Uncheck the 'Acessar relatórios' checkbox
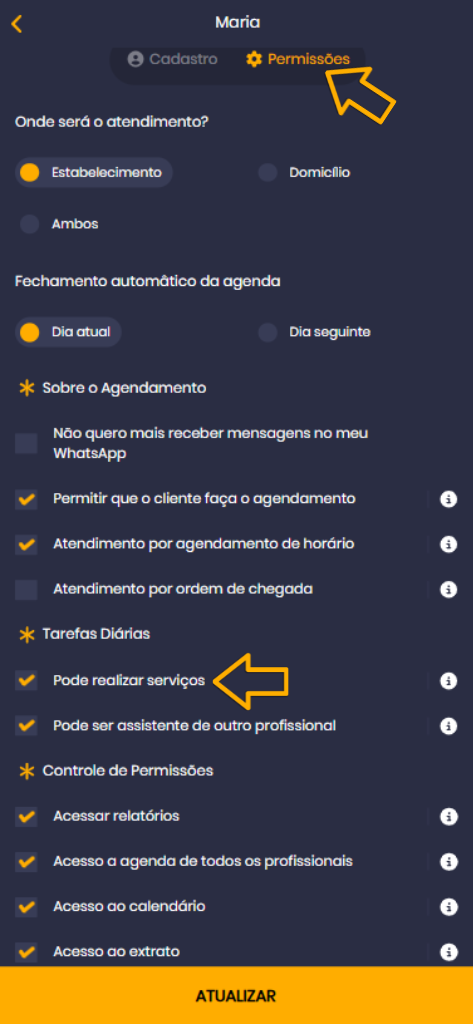Viewport: 473px width, 1024px height. point(27,816)
